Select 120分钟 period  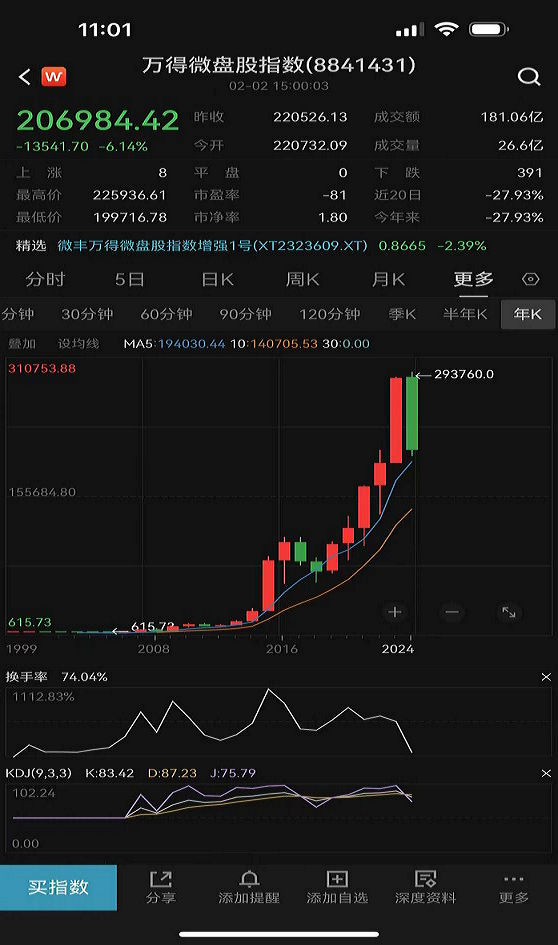tap(330, 314)
